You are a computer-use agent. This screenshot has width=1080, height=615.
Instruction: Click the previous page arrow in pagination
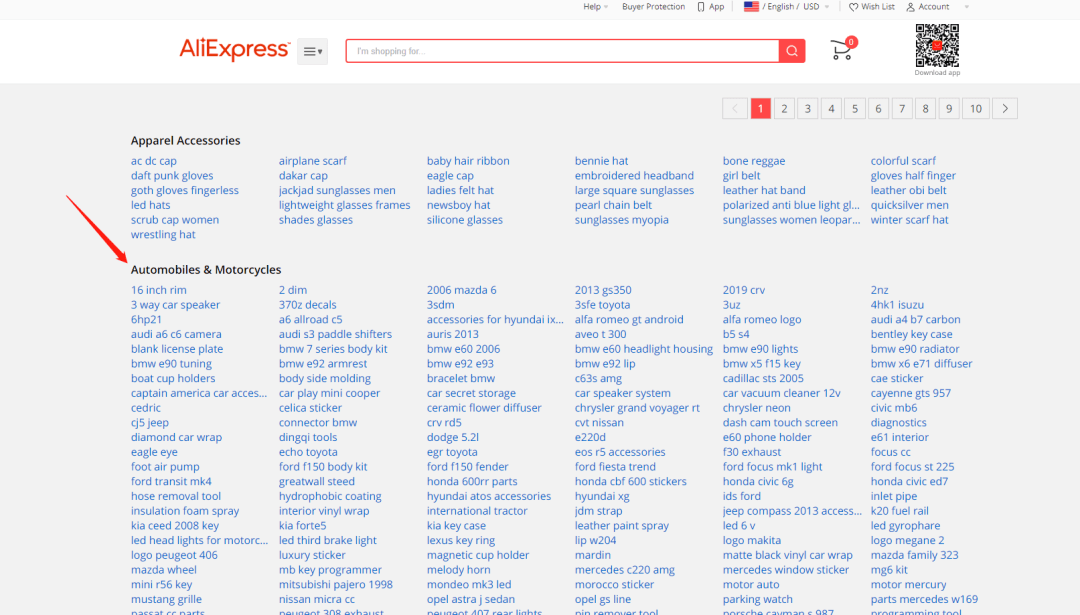[x=735, y=108]
